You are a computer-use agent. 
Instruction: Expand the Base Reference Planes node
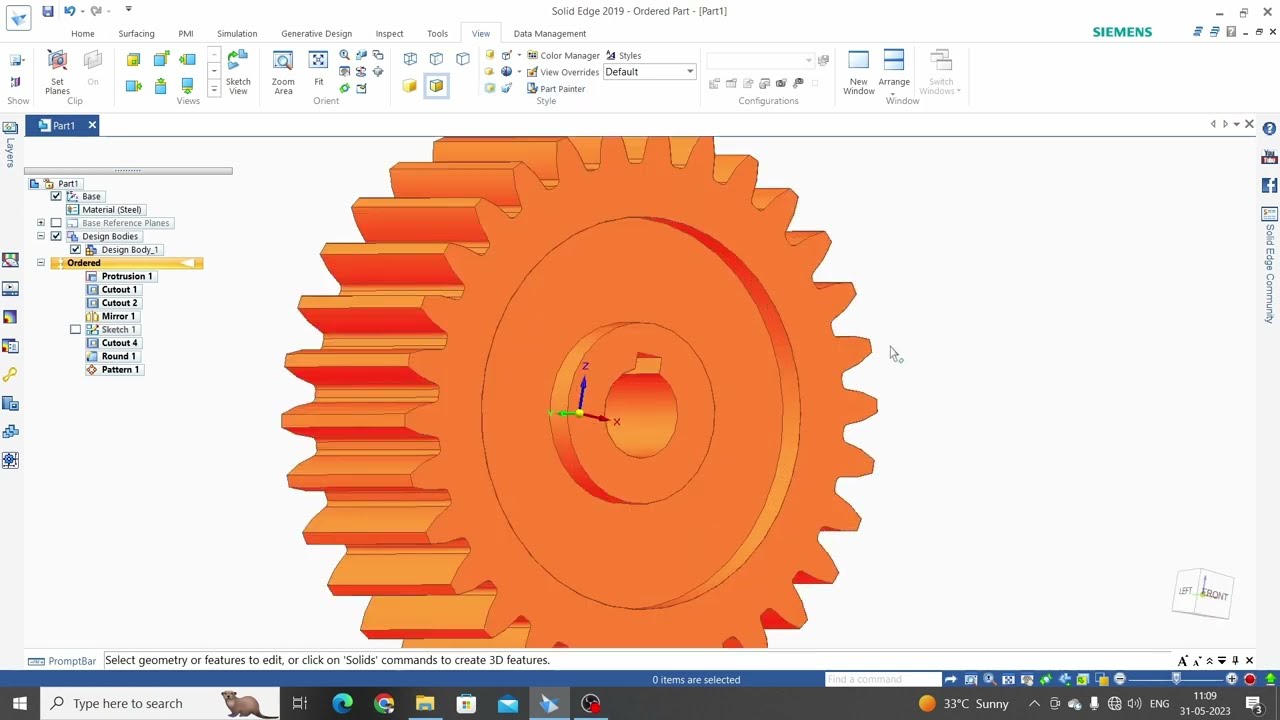point(41,223)
